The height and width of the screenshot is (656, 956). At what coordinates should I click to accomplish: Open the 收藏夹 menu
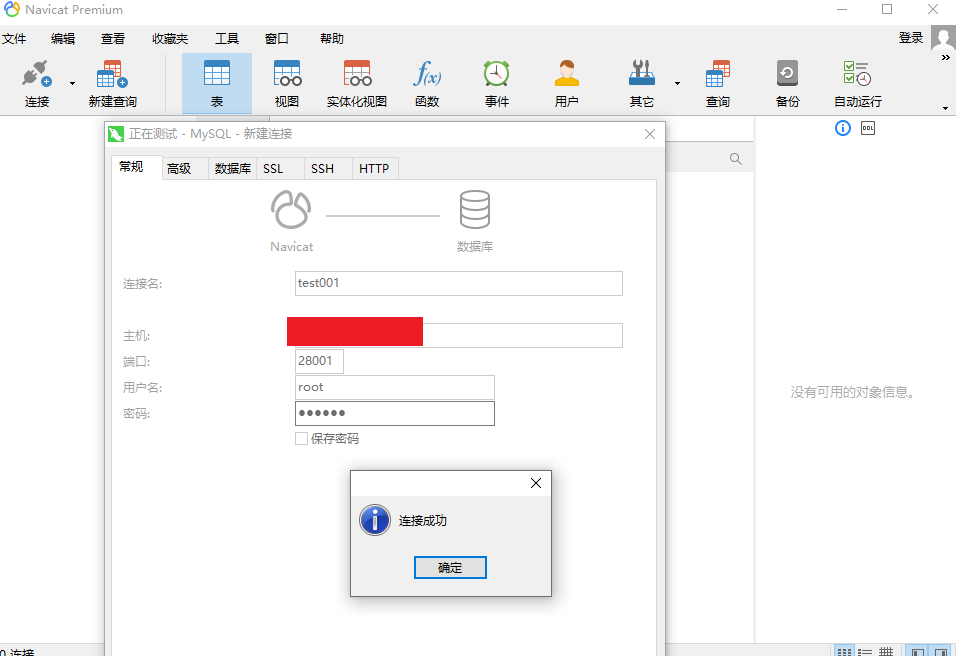(170, 38)
